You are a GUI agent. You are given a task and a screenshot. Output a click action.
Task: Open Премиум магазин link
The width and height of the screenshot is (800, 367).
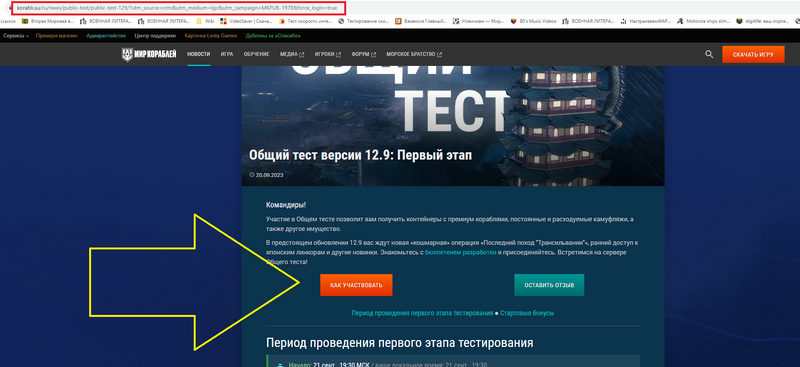click(x=57, y=36)
